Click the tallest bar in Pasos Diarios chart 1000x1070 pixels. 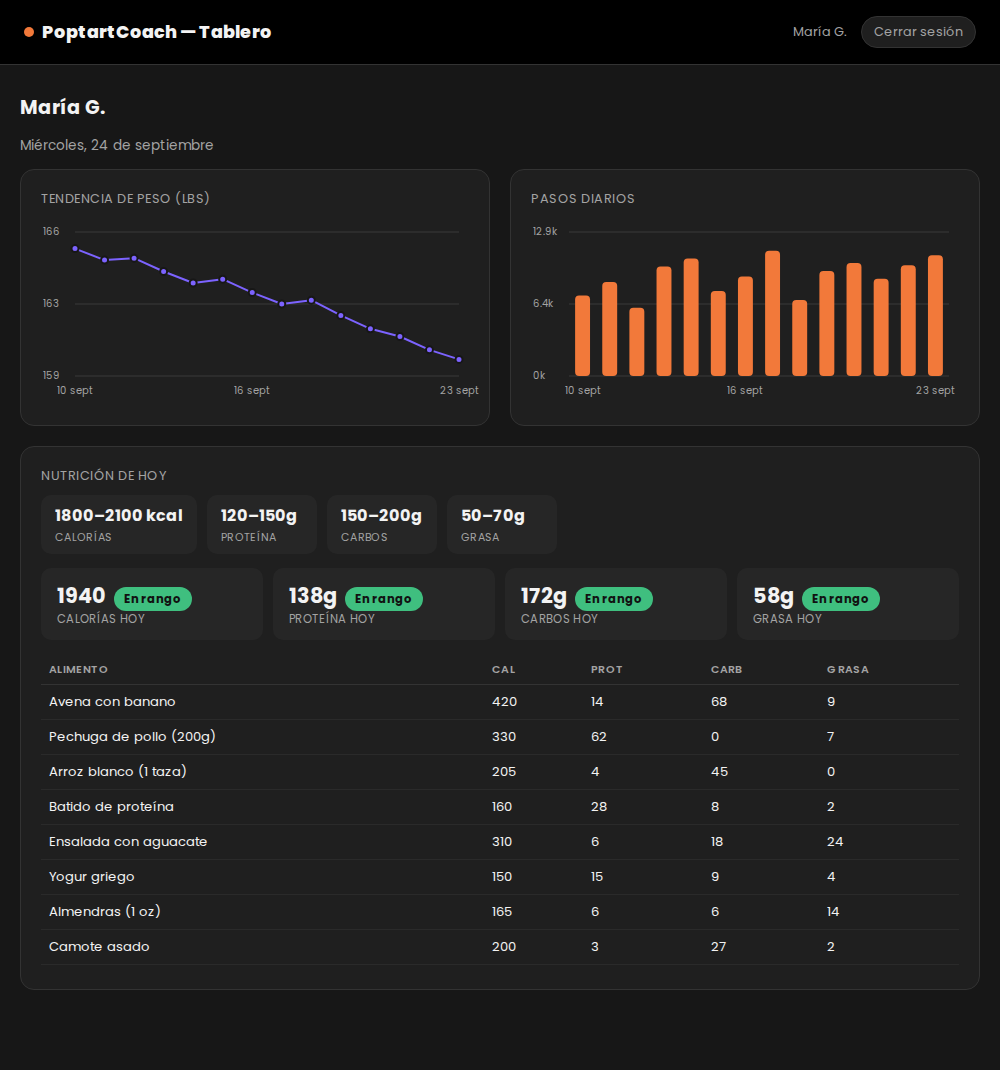click(x=772, y=313)
